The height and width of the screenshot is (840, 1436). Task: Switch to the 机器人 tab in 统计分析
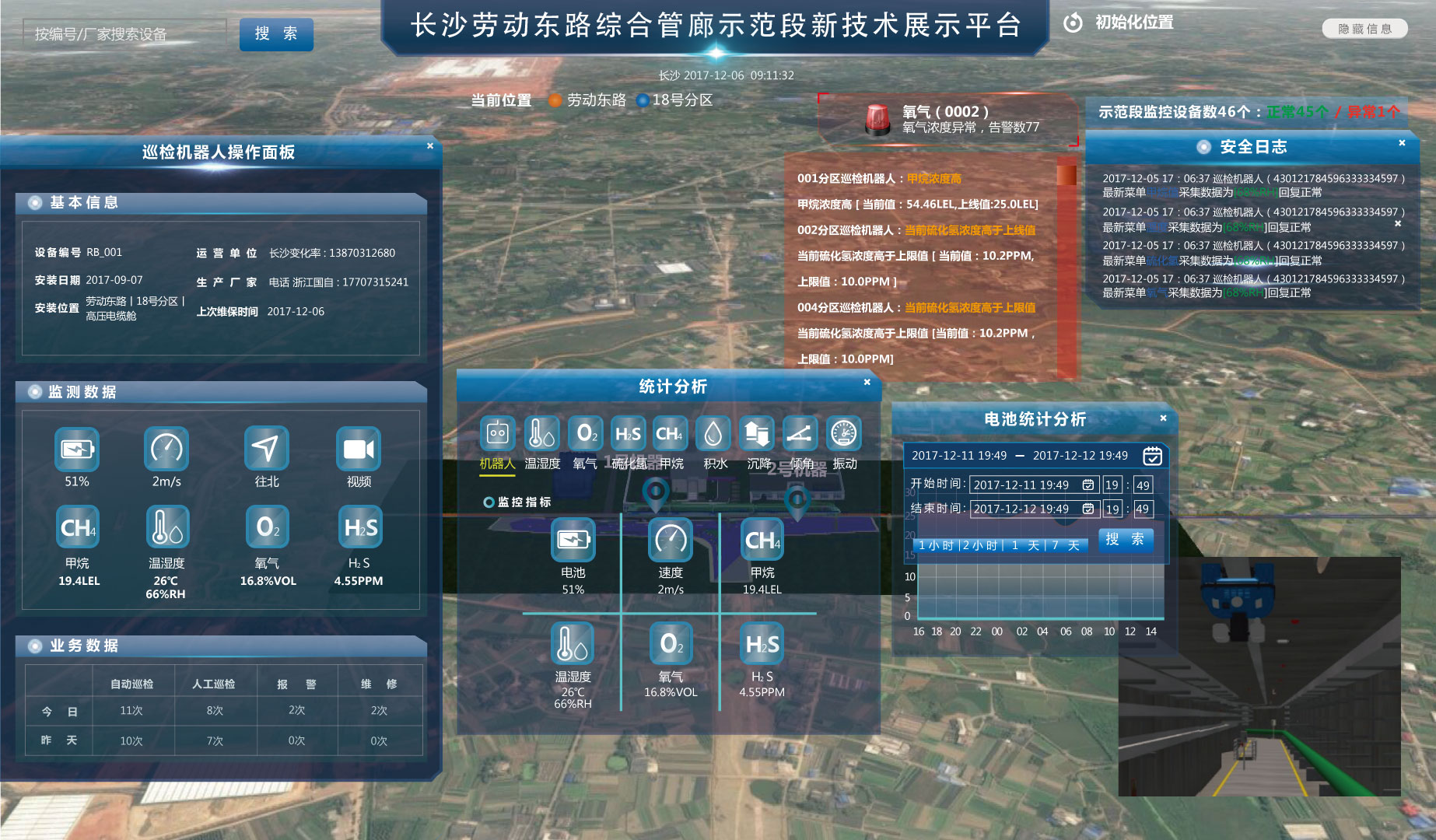pyautogui.click(x=498, y=434)
